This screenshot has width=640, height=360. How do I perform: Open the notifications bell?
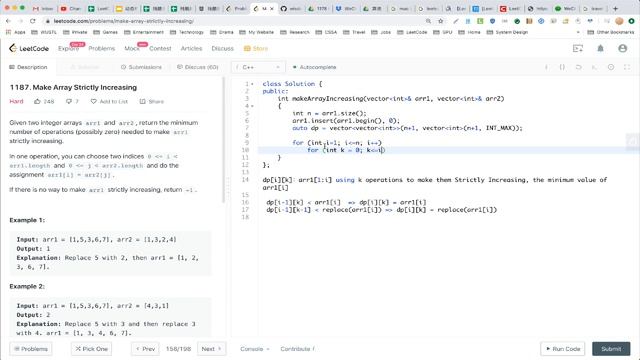[600, 48]
